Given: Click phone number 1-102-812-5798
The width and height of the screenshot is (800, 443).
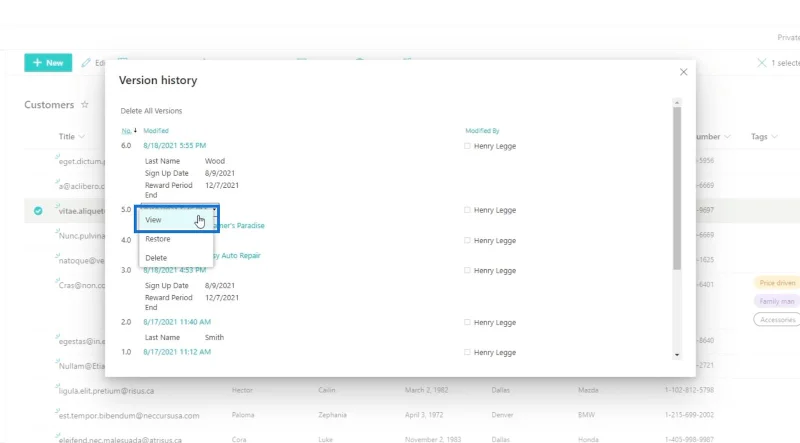Looking at the screenshot, I should [689, 390].
